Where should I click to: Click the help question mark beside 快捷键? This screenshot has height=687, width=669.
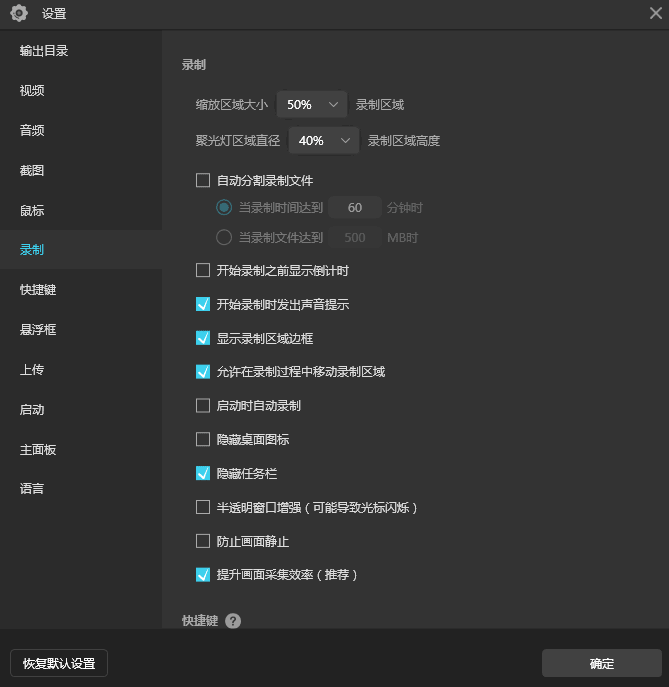[x=233, y=621]
